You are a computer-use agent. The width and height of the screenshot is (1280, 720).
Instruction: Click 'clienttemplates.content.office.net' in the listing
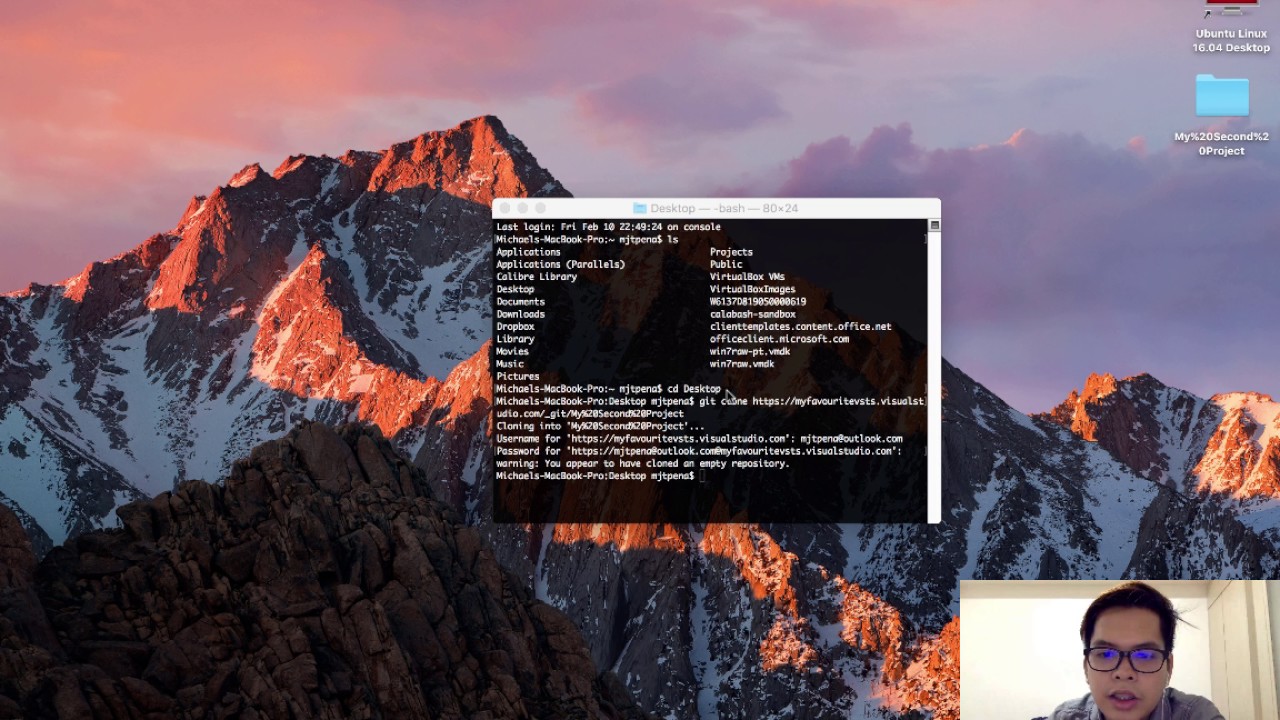[800, 327]
